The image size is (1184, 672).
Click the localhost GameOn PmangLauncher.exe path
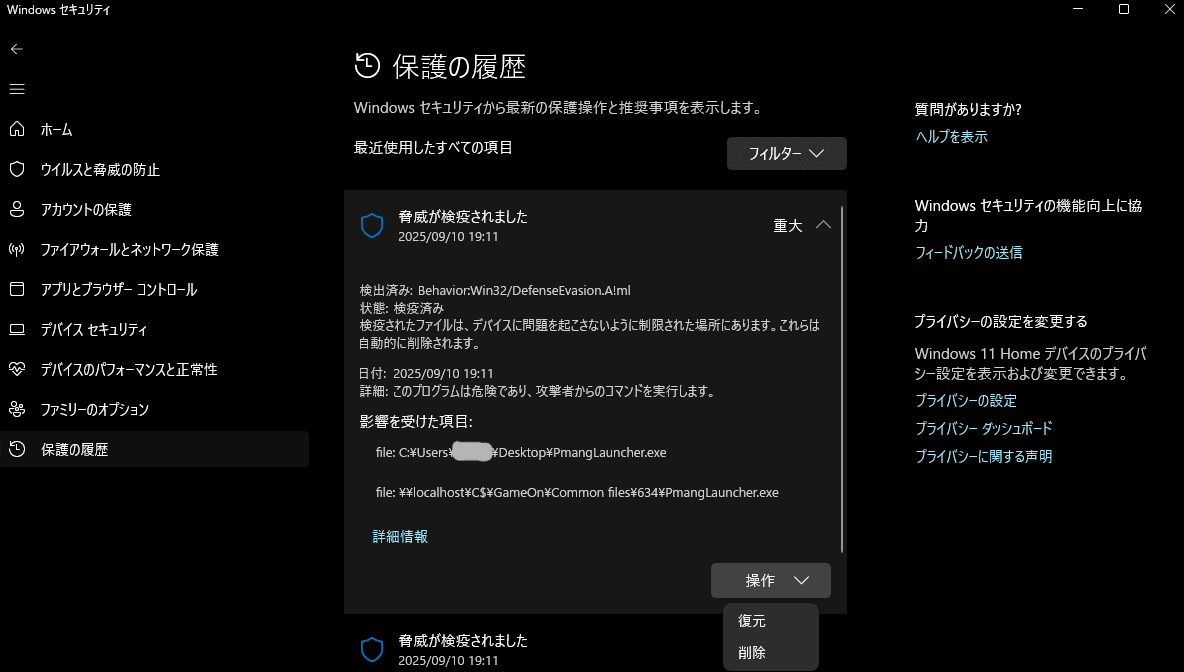[x=577, y=492]
